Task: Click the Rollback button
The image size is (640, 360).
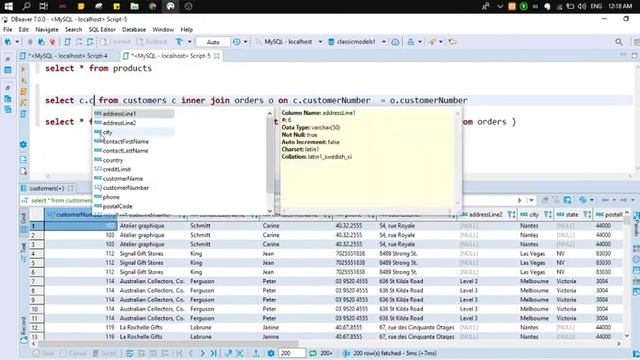Action: (x=152, y=42)
